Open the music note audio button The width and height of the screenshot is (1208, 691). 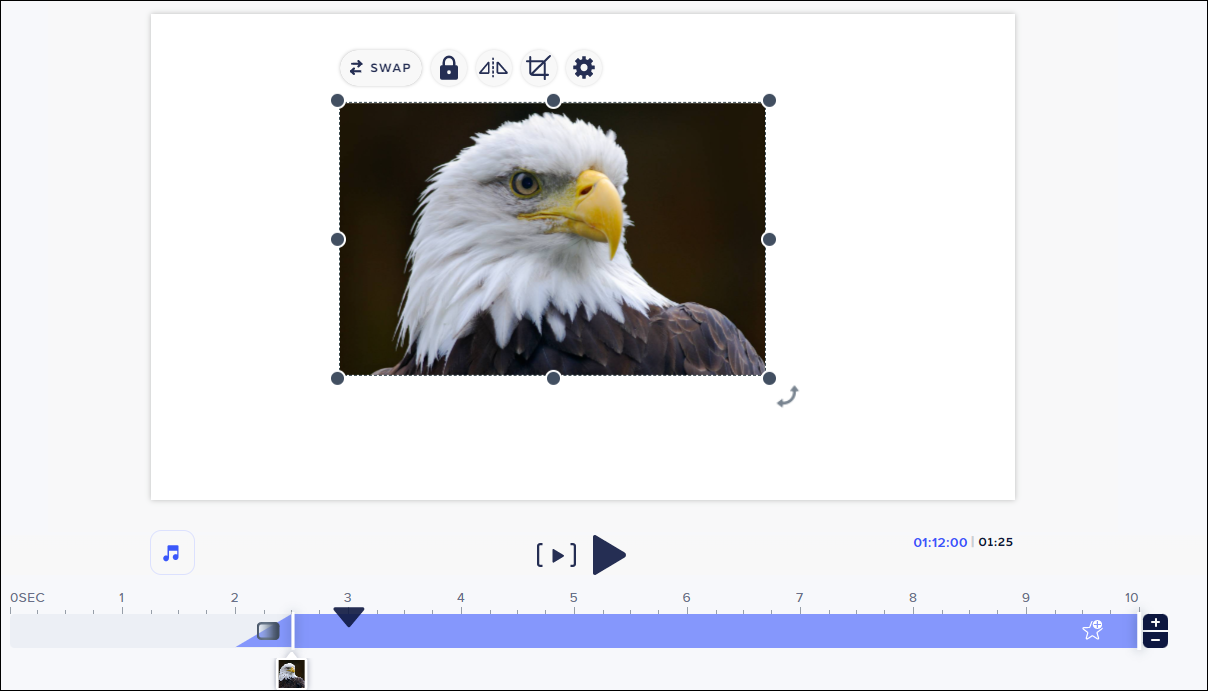[172, 552]
